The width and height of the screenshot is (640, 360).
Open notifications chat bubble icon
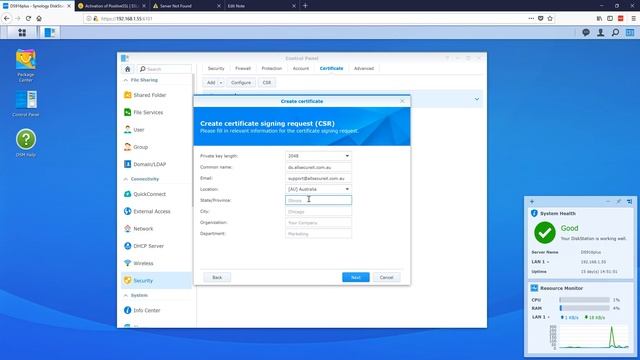(x=586, y=33)
